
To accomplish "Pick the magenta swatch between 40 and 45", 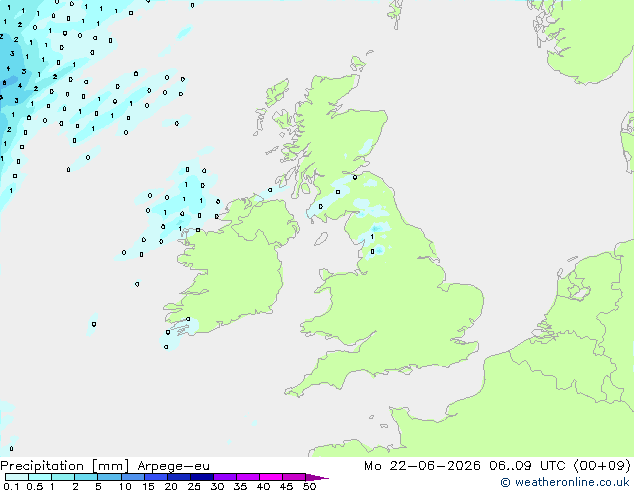I will [x=271, y=477].
